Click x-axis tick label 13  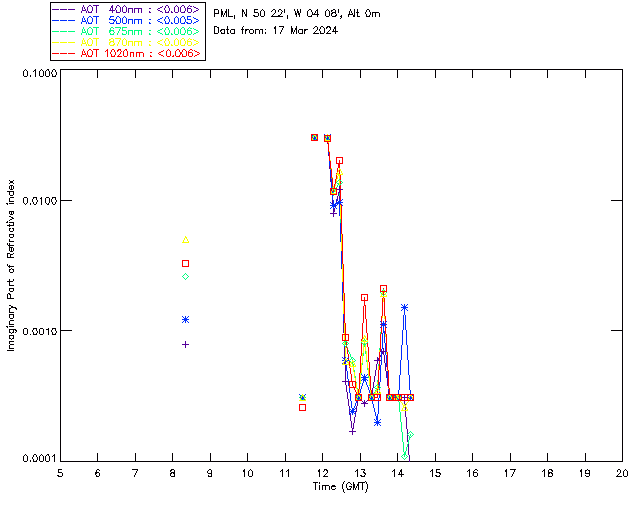point(360,473)
